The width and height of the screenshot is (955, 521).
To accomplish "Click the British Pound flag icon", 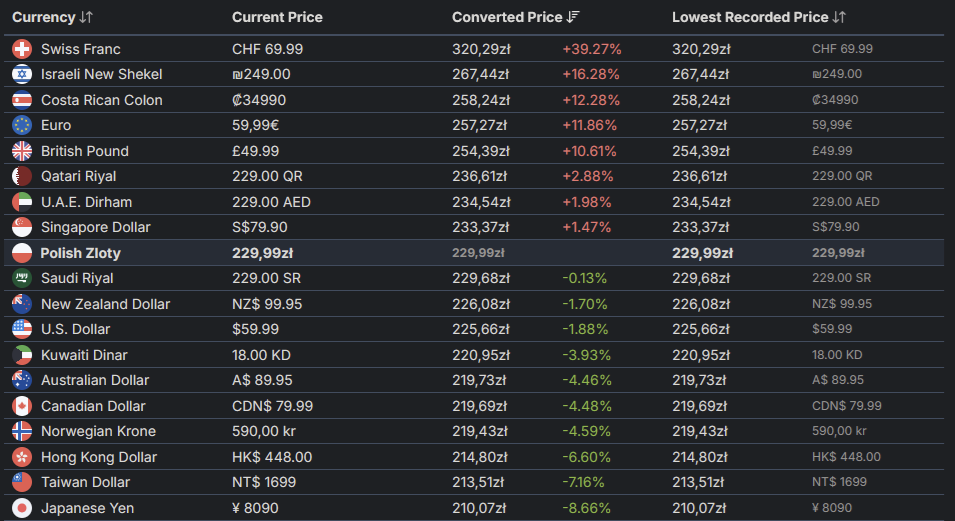I will coord(22,151).
